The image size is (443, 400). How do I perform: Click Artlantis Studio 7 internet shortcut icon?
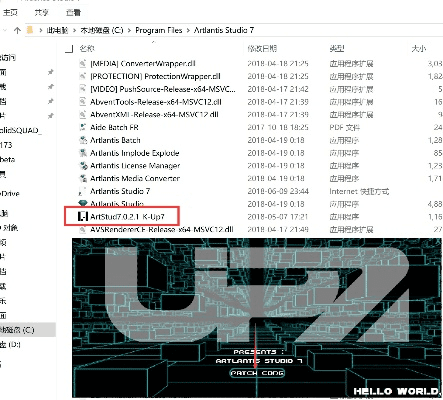pos(82,191)
